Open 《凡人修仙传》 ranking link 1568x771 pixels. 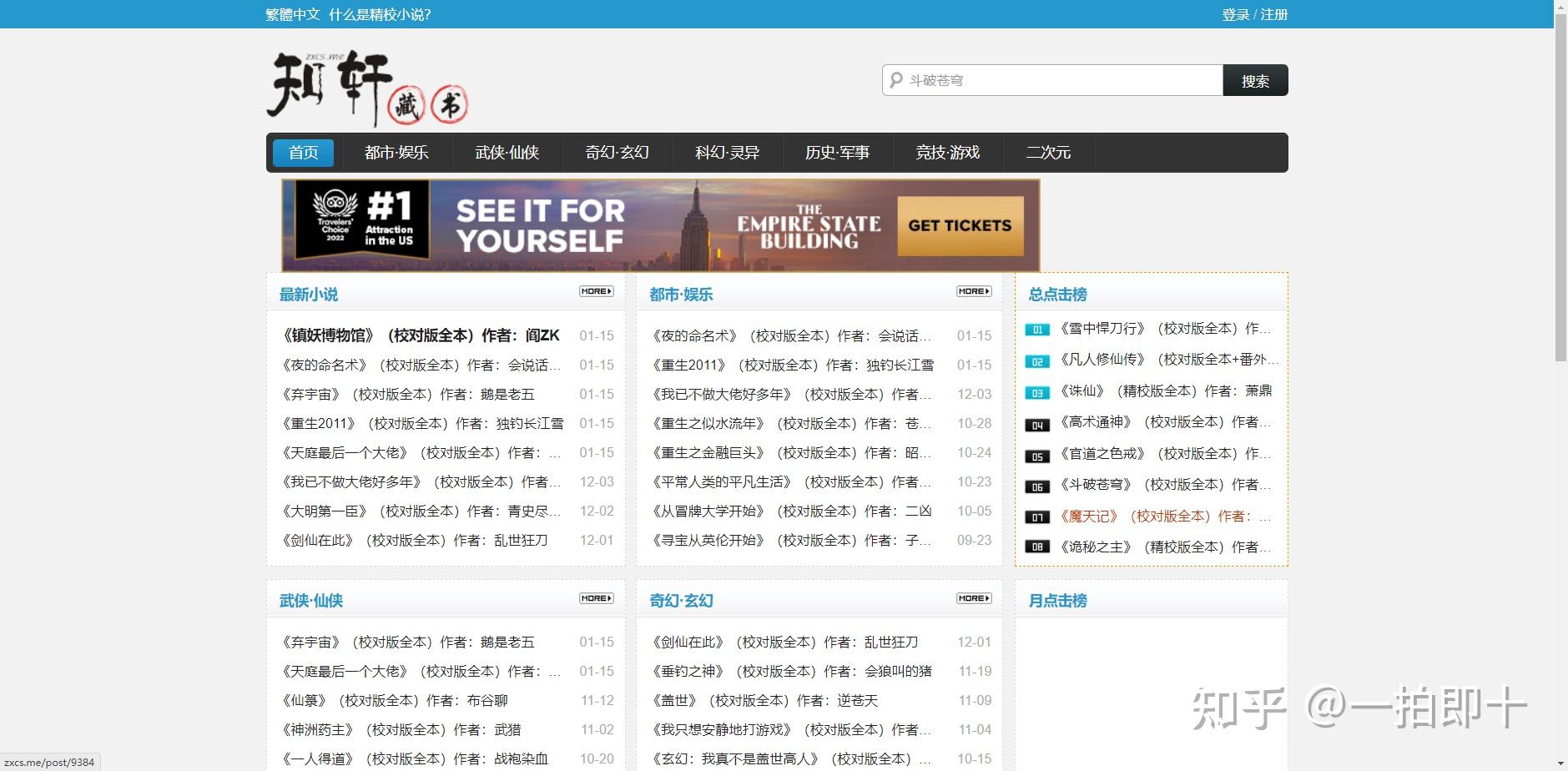[1167, 360]
